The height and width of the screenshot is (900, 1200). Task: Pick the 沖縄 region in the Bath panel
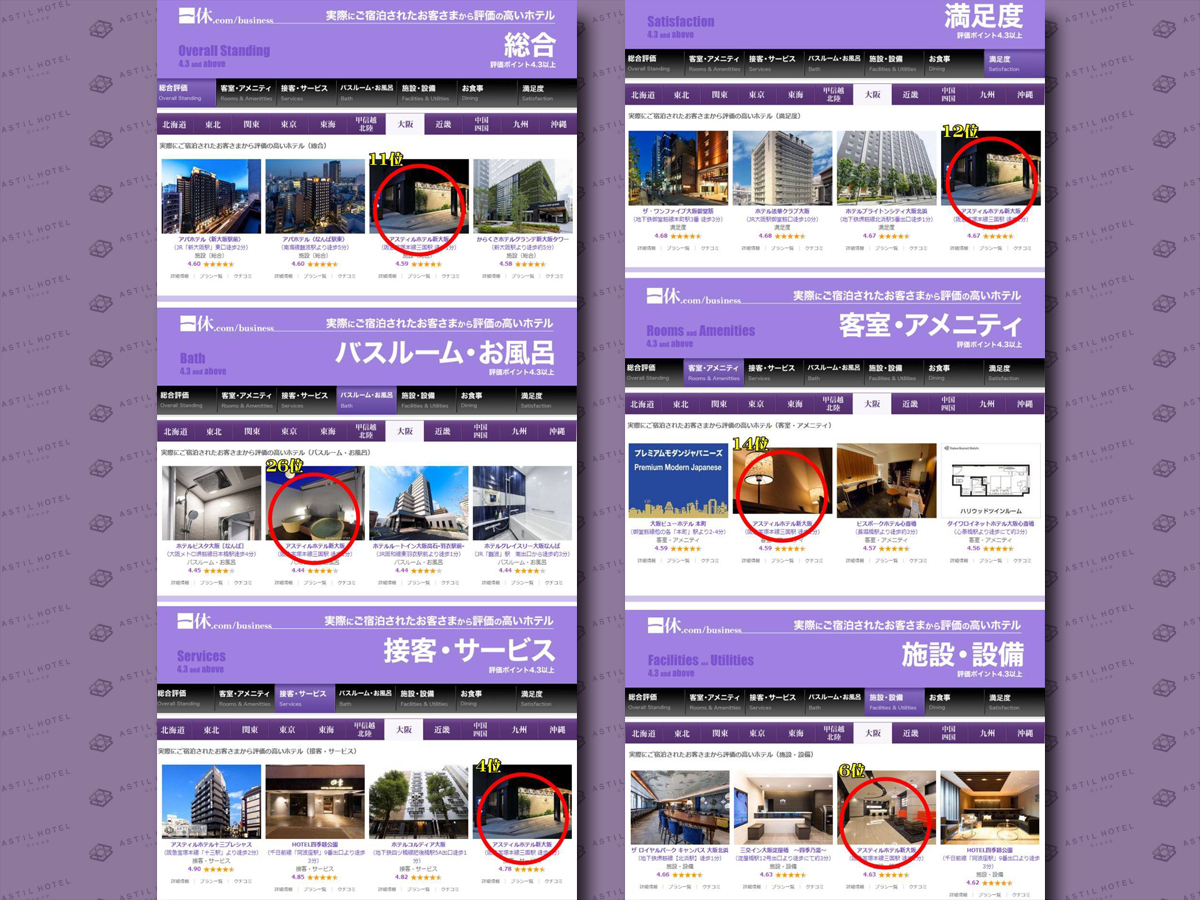pyautogui.click(x=557, y=432)
